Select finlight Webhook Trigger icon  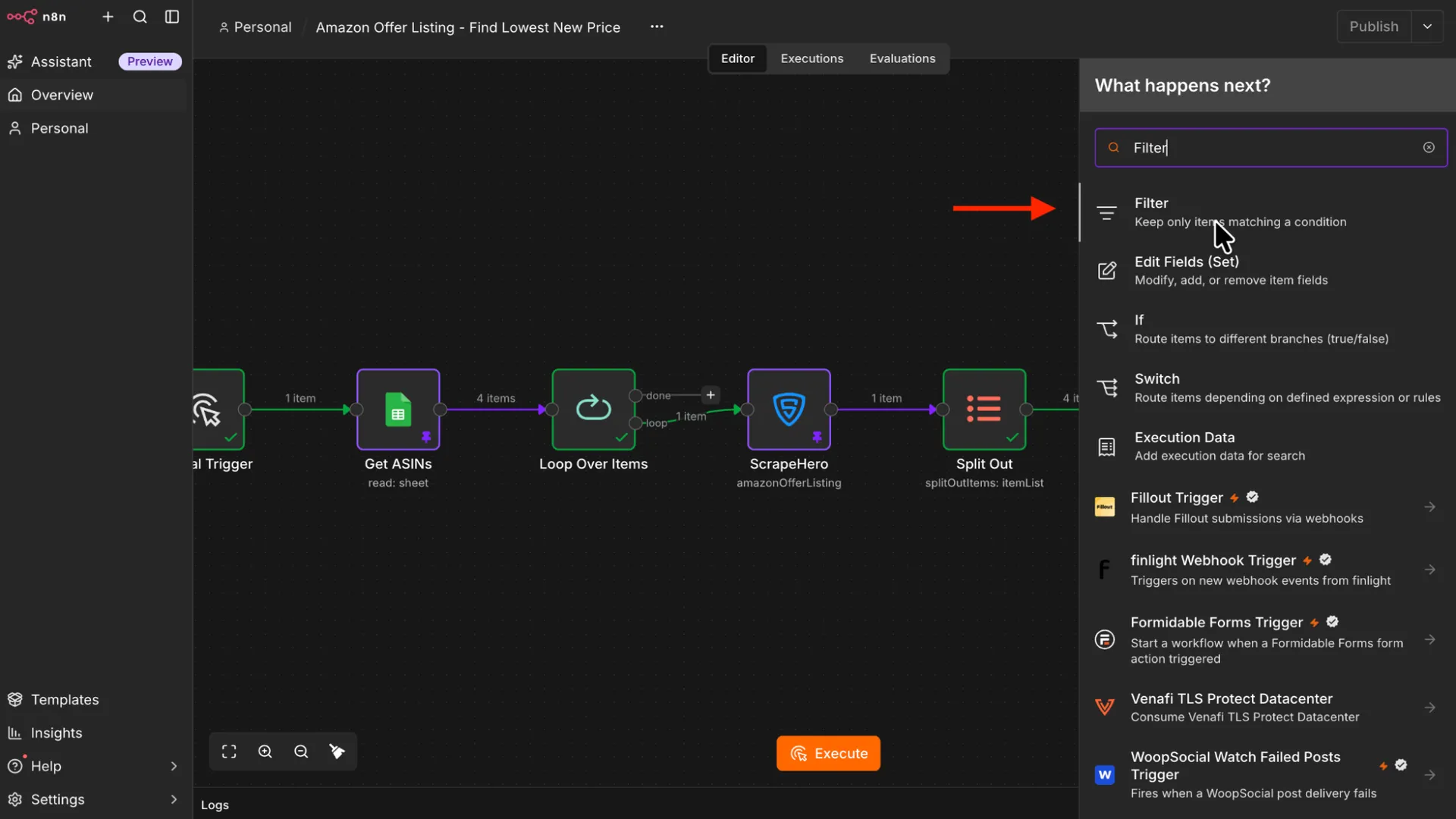(1105, 570)
